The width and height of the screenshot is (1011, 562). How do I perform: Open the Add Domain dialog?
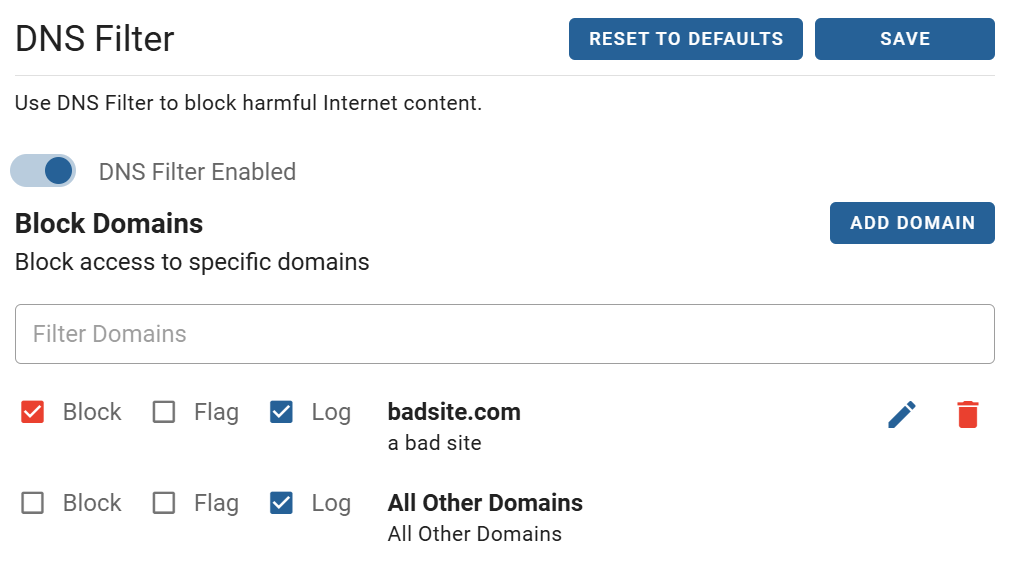click(912, 223)
